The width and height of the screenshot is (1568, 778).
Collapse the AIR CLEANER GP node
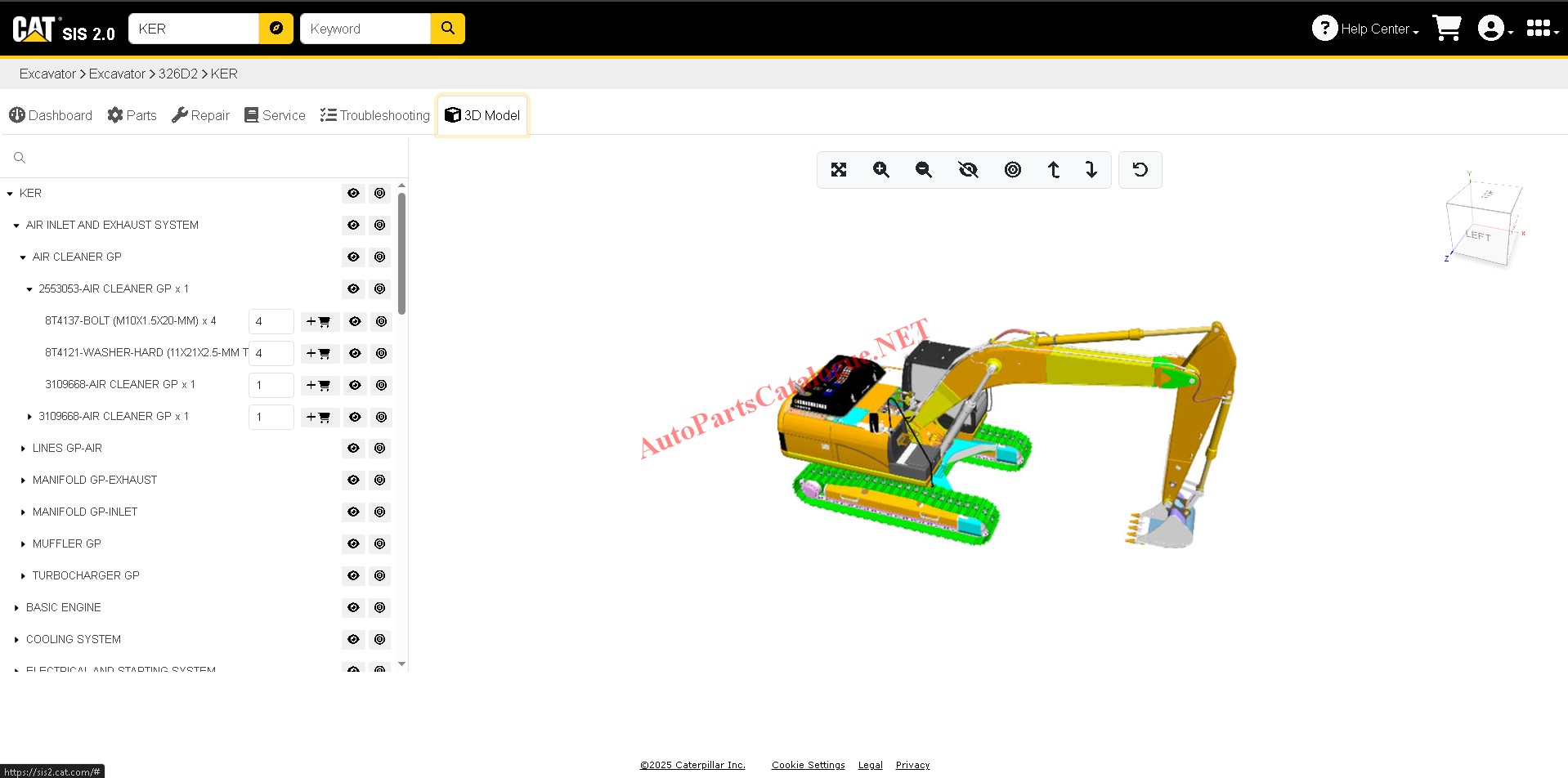tap(23, 257)
